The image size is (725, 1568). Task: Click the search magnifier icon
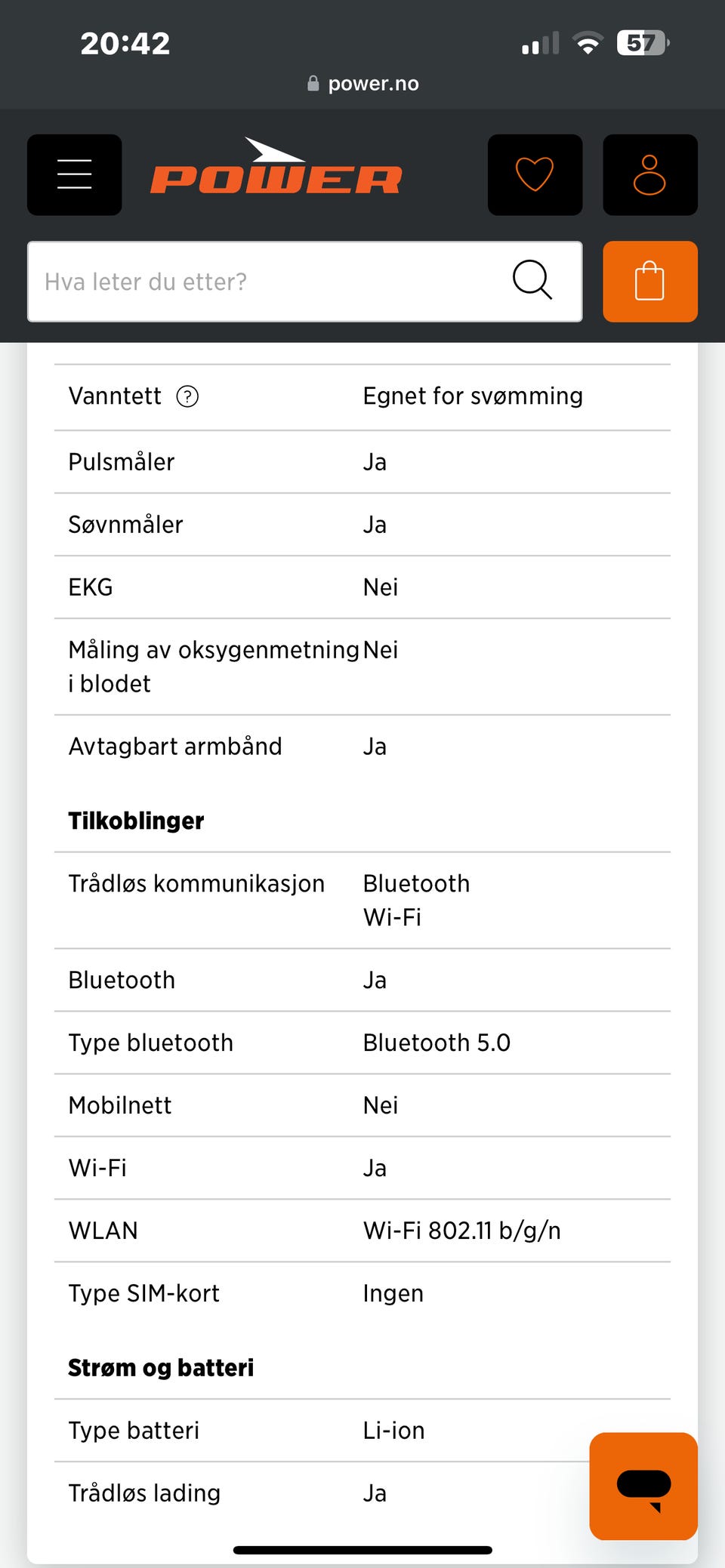532,280
